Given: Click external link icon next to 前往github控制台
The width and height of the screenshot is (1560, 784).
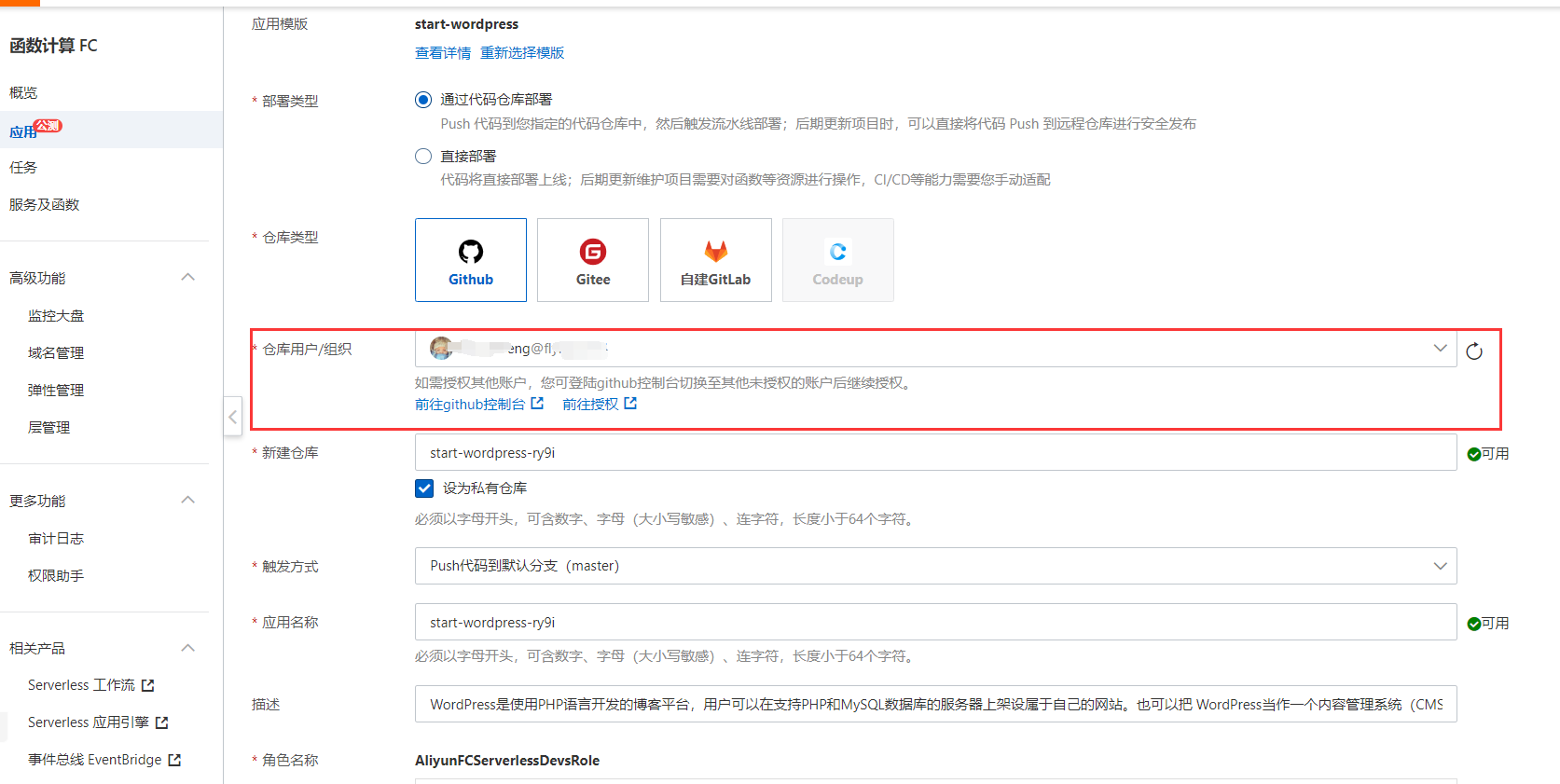Looking at the screenshot, I should [537, 404].
